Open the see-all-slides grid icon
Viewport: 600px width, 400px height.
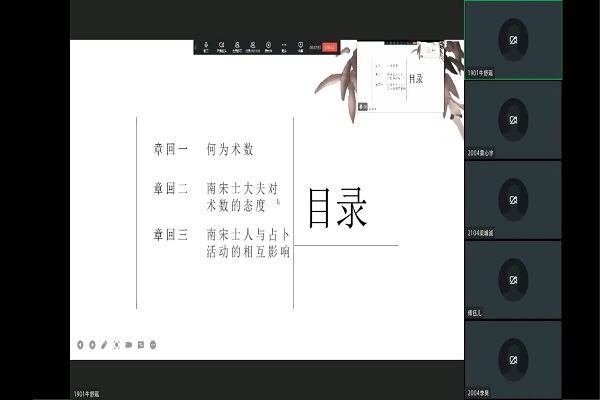117,345
